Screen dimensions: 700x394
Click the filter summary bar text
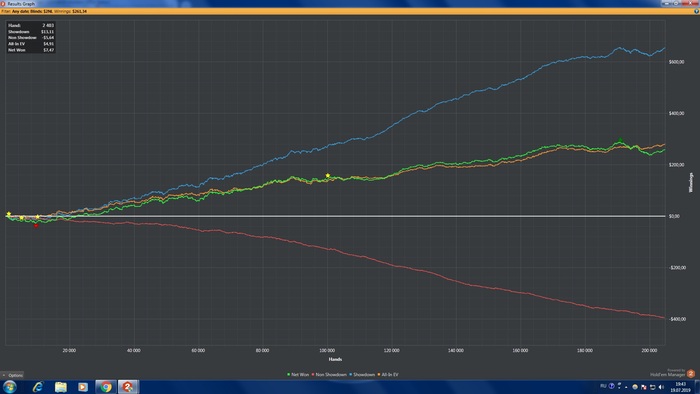pyautogui.click(x=44, y=11)
